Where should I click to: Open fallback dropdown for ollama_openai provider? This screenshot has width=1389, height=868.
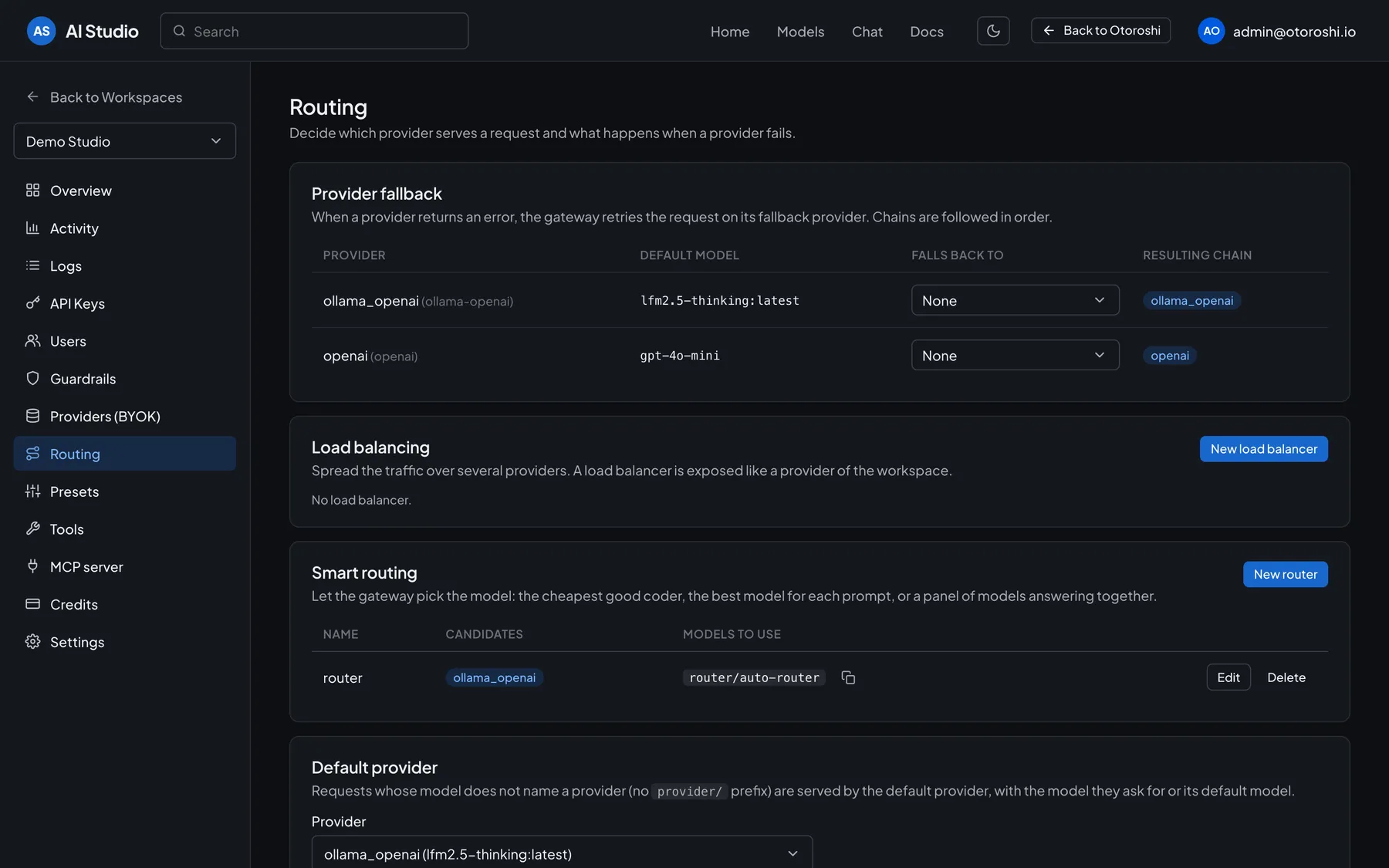(1015, 300)
